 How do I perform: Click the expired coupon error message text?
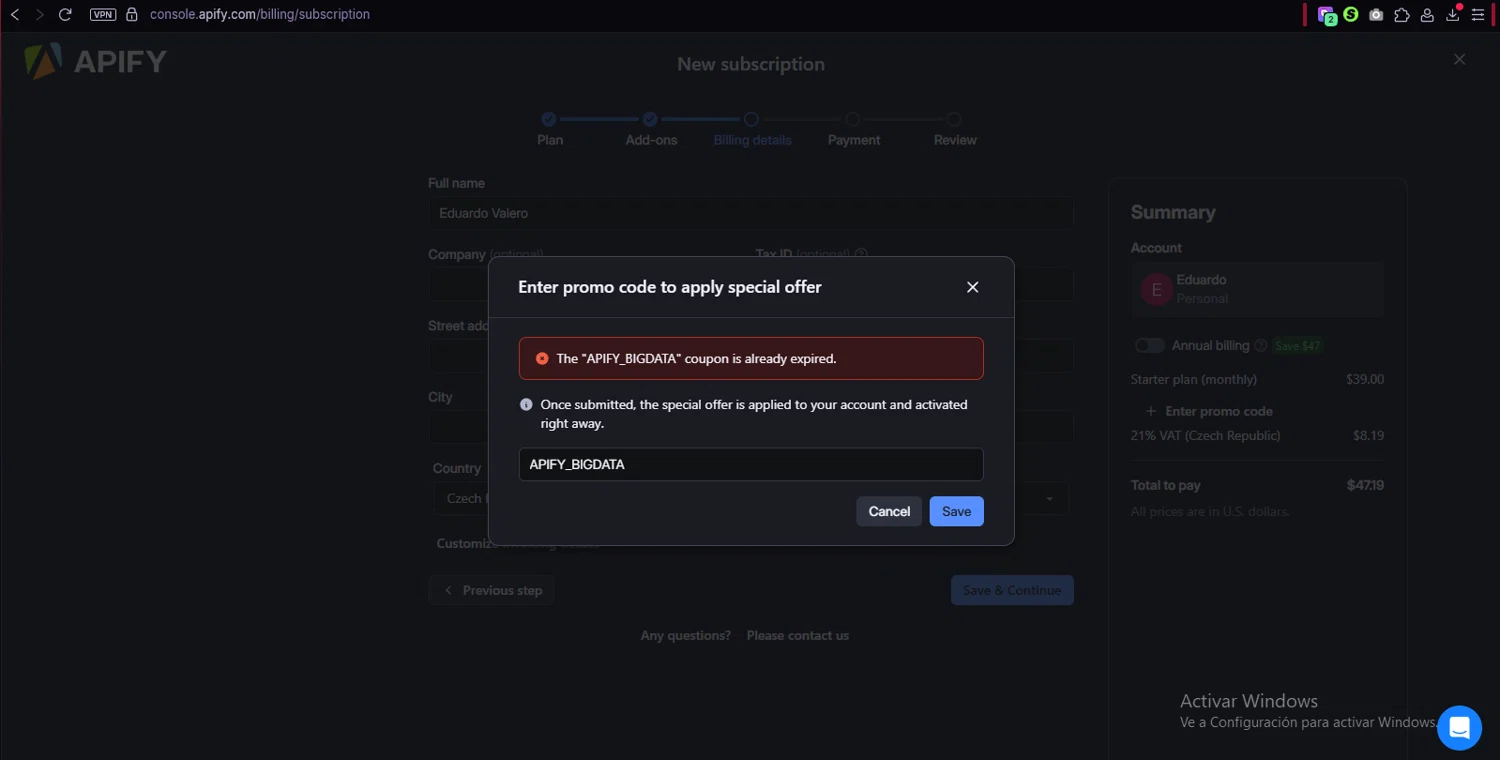[x=696, y=358]
